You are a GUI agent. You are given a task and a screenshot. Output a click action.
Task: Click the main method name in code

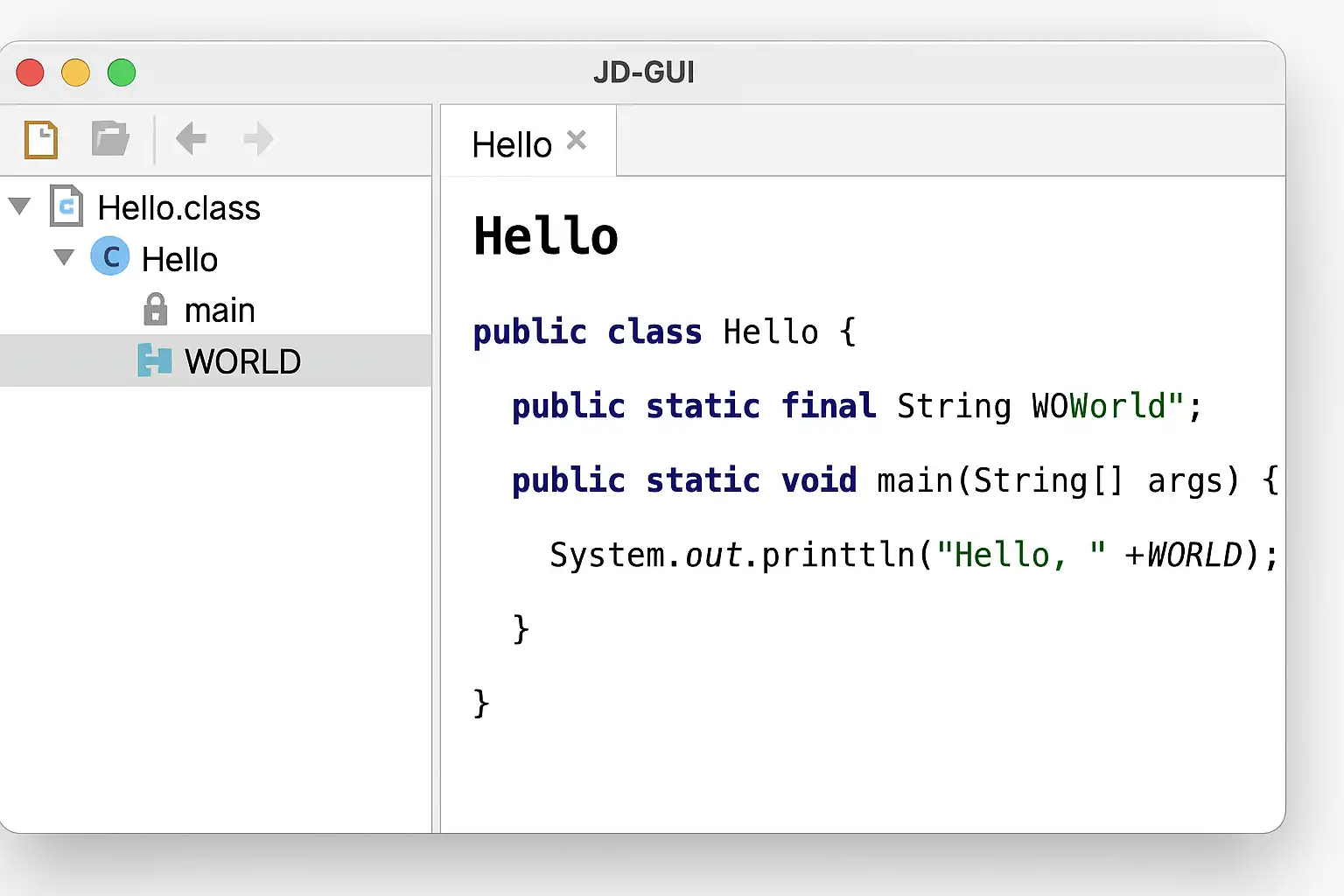(x=915, y=480)
